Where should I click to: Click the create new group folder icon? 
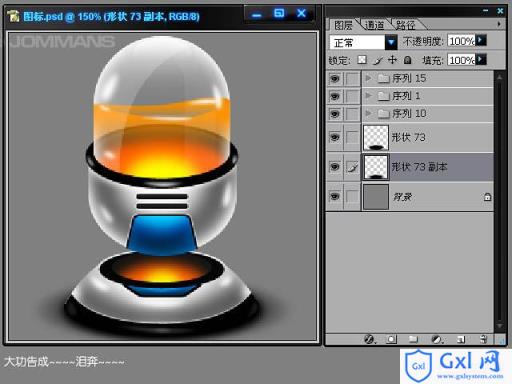[x=413, y=339]
